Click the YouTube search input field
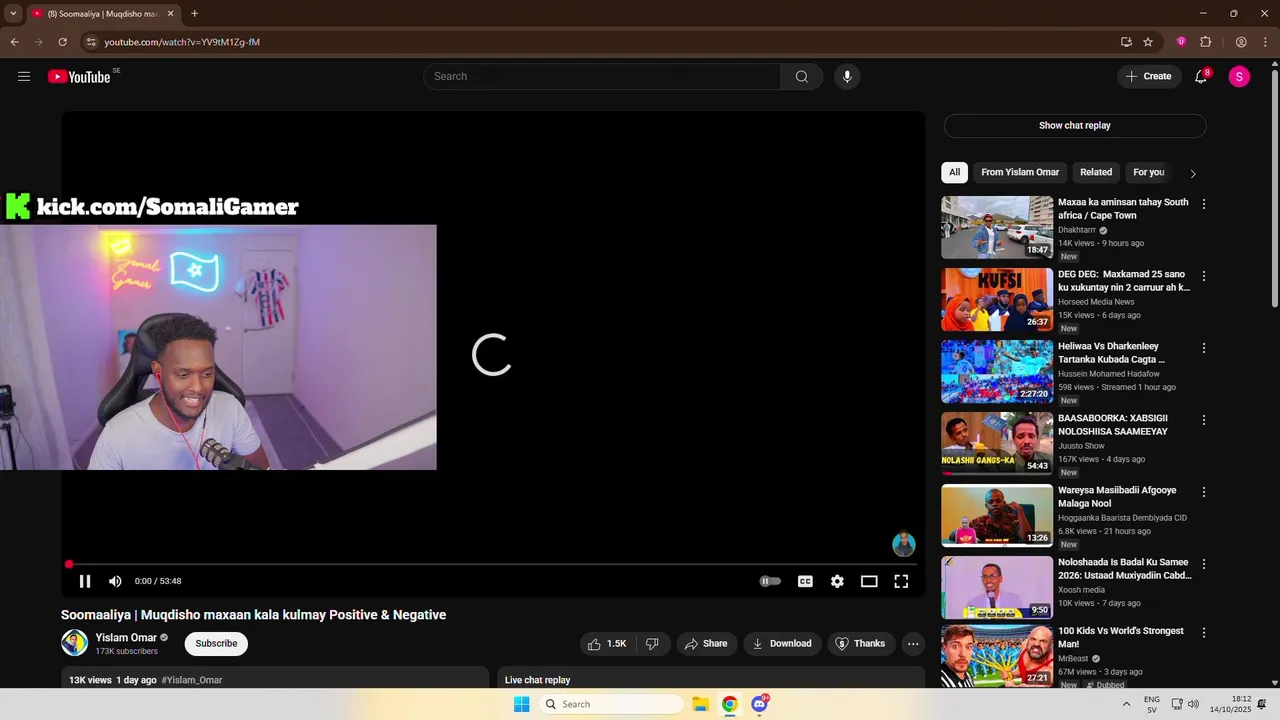The height and width of the screenshot is (720, 1280). tap(602, 77)
